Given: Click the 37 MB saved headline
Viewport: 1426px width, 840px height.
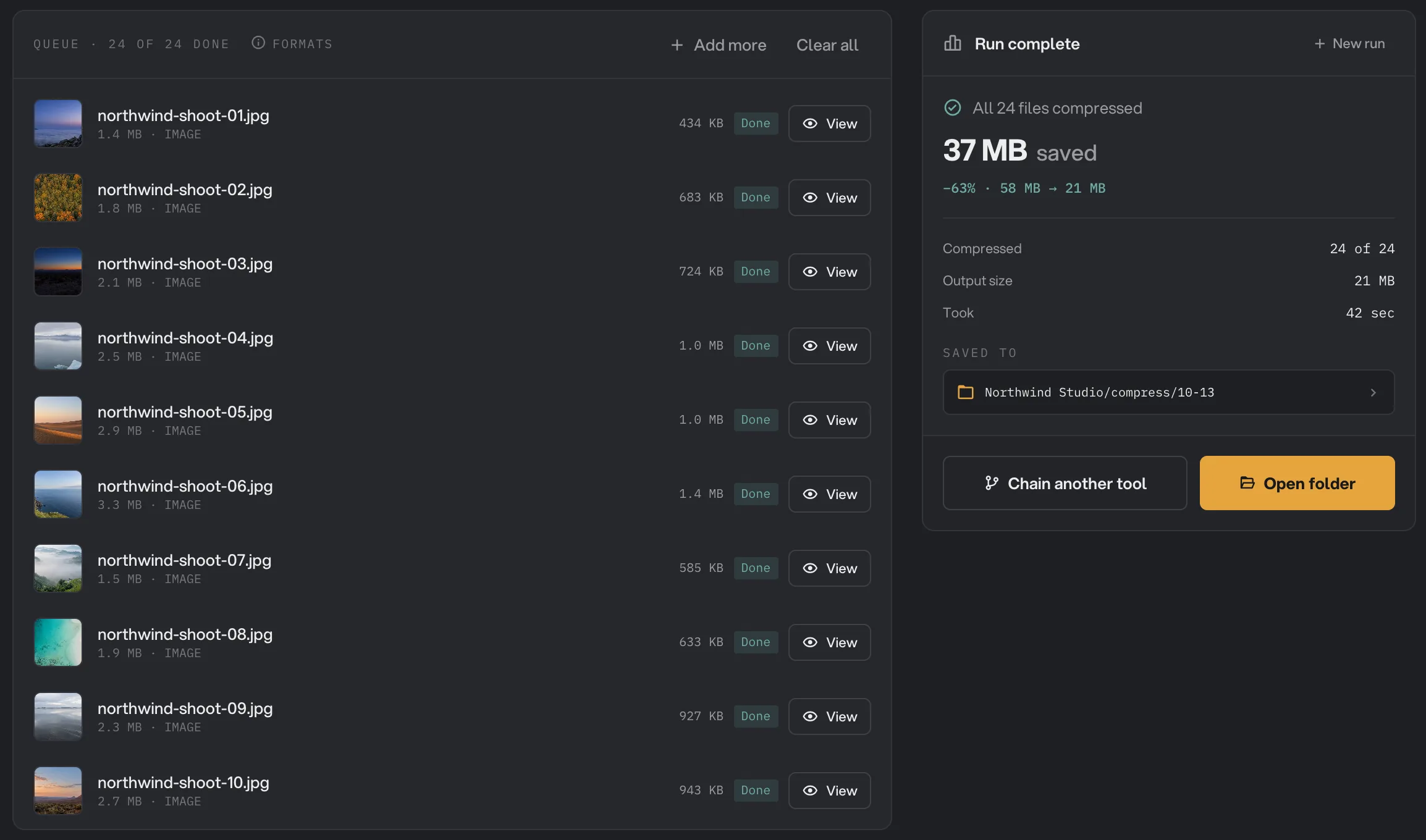Looking at the screenshot, I should [1019, 151].
